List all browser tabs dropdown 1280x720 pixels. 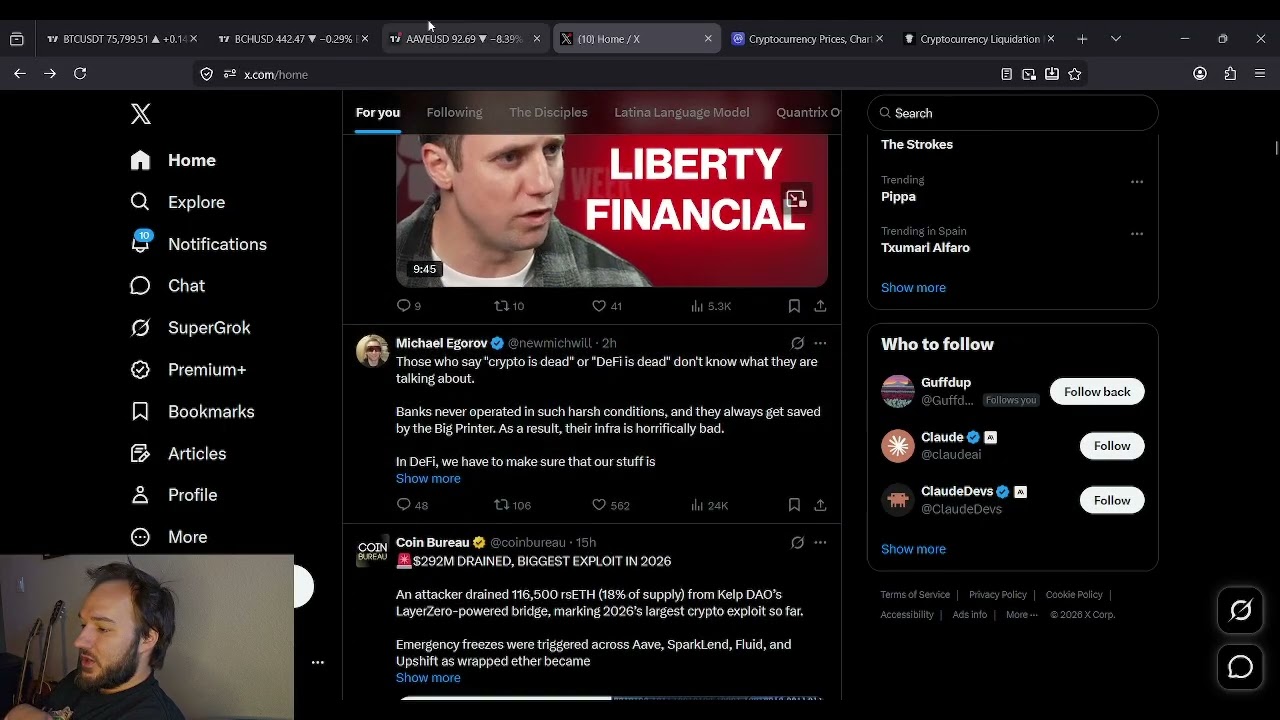click(1116, 39)
